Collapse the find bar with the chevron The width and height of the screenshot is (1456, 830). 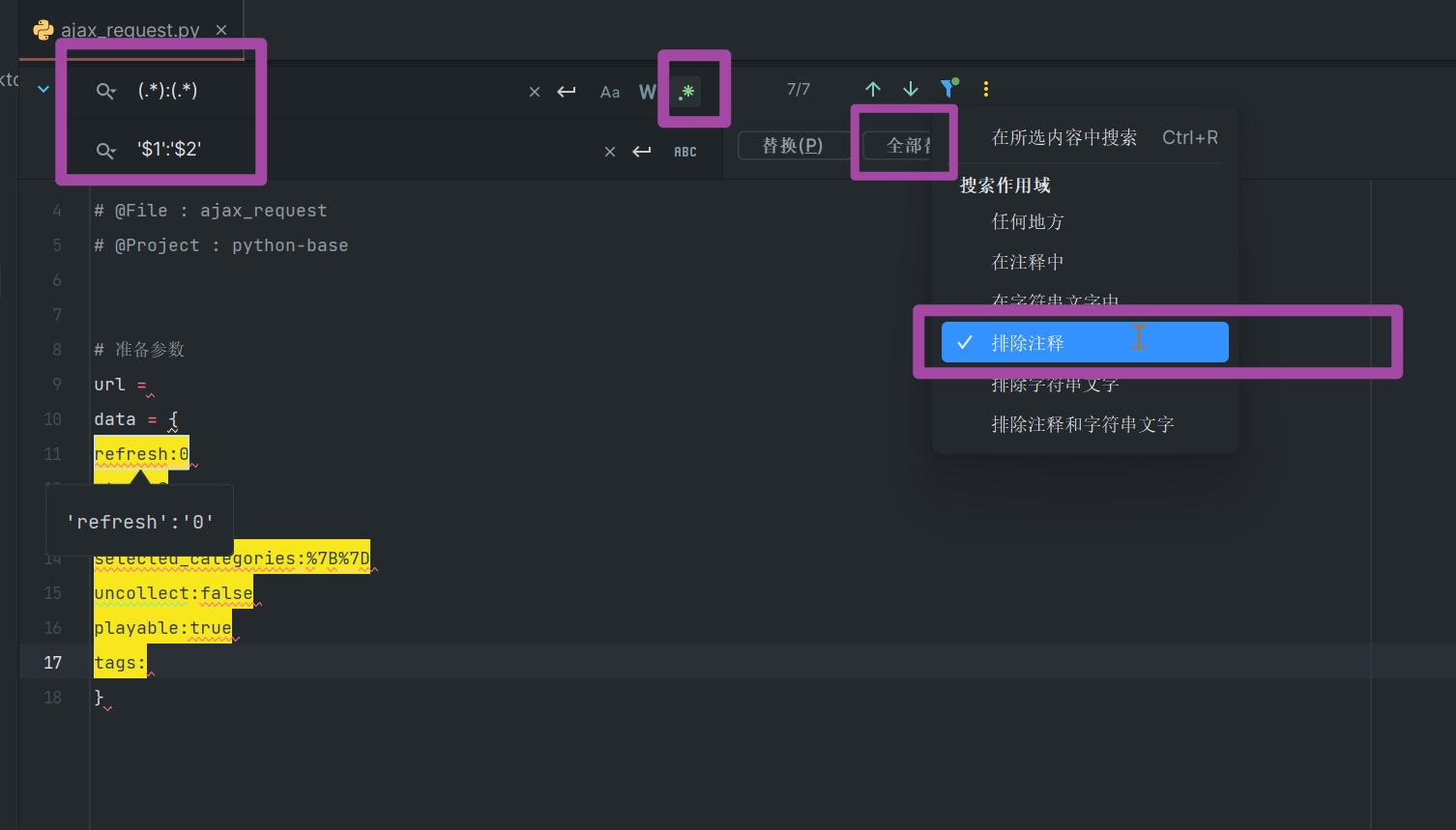[x=42, y=88]
